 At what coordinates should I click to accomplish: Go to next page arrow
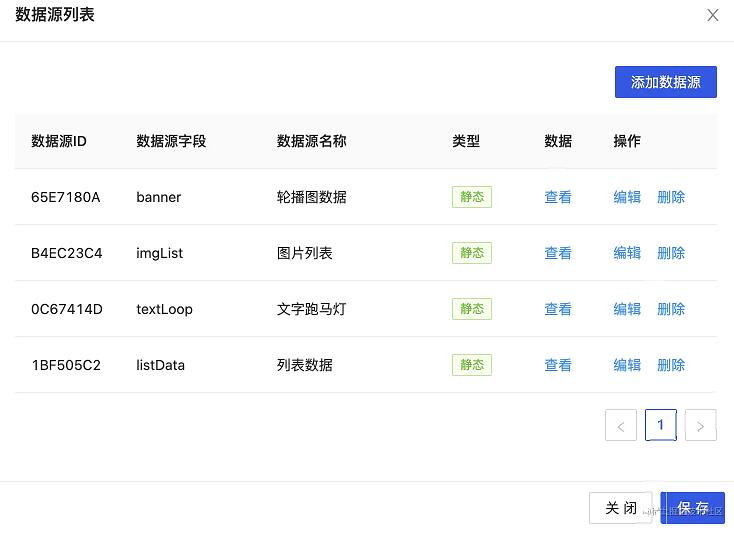coord(700,426)
